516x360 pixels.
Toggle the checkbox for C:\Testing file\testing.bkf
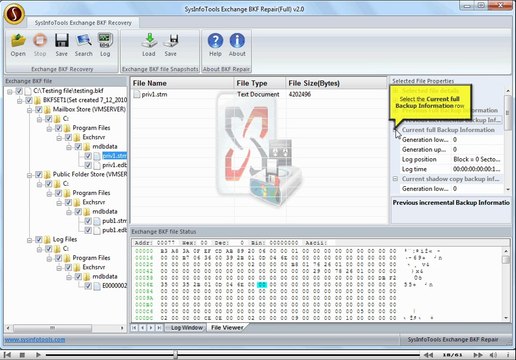(x=19, y=91)
